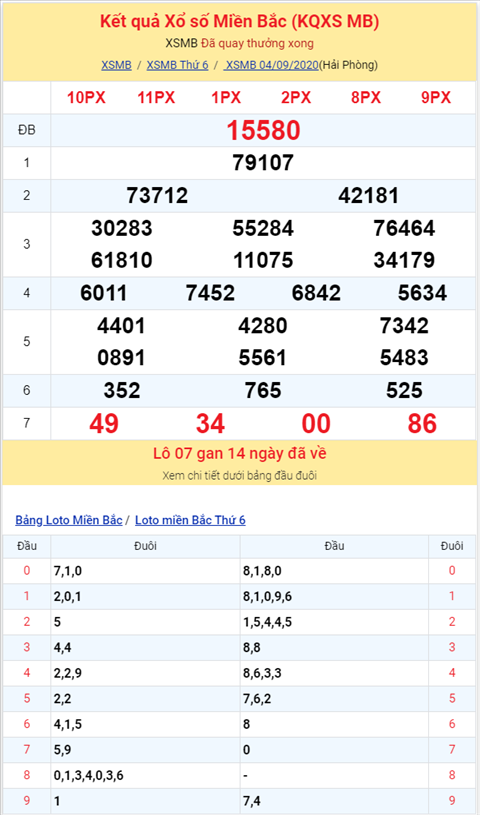The width and height of the screenshot is (480, 815).
Task: Click seventh prize number 49
Action: coord(104,424)
